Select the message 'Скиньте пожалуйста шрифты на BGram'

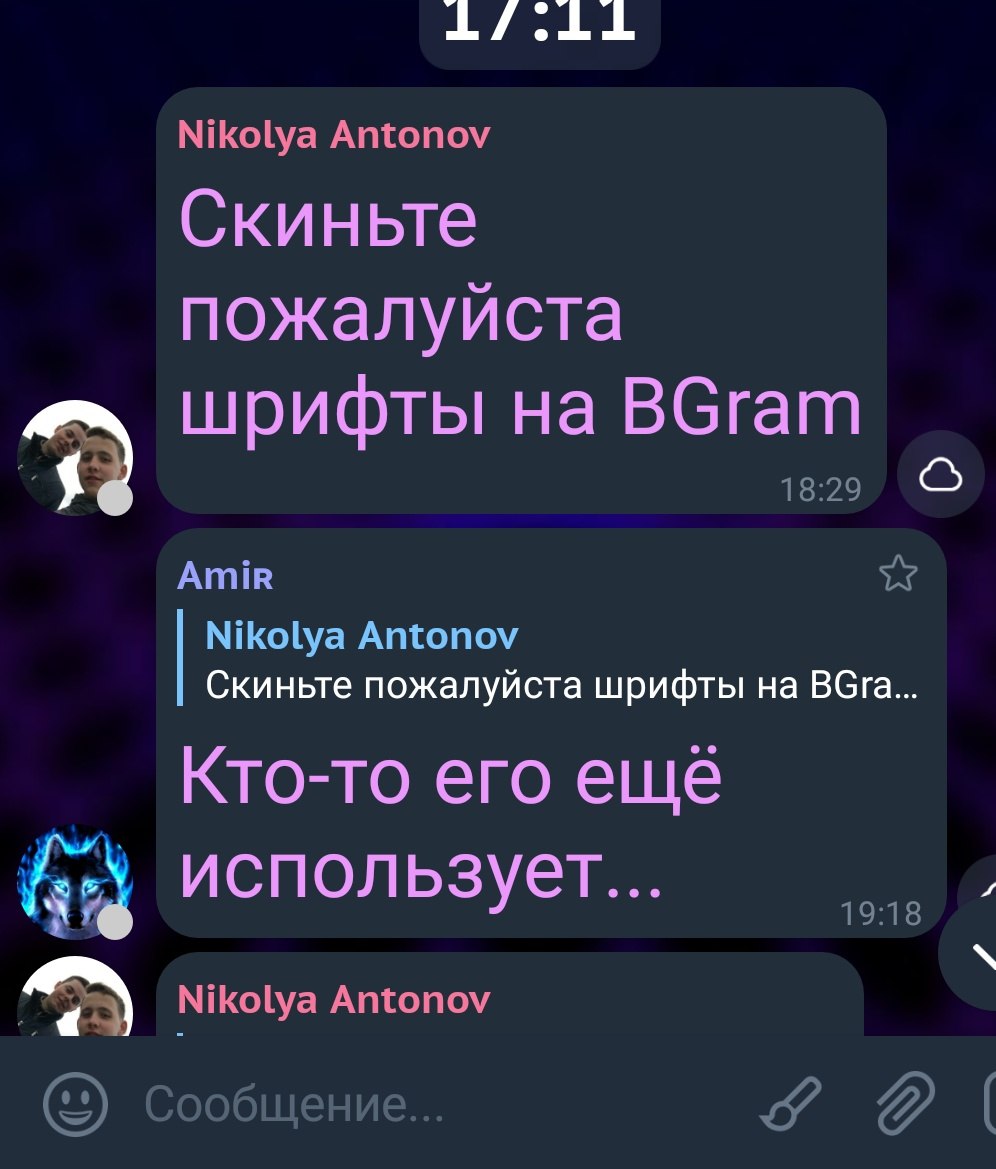tap(520, 311)
